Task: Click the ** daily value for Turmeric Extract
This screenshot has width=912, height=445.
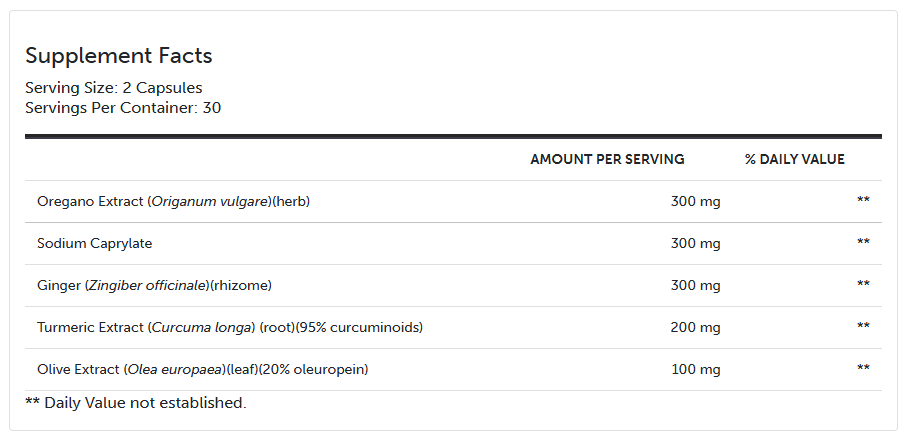Action: 863,326
